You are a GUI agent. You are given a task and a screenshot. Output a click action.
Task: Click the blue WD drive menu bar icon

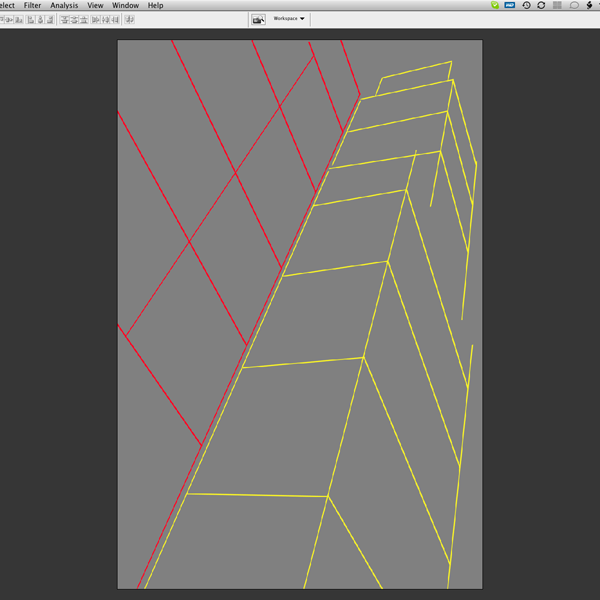[510, 5]
